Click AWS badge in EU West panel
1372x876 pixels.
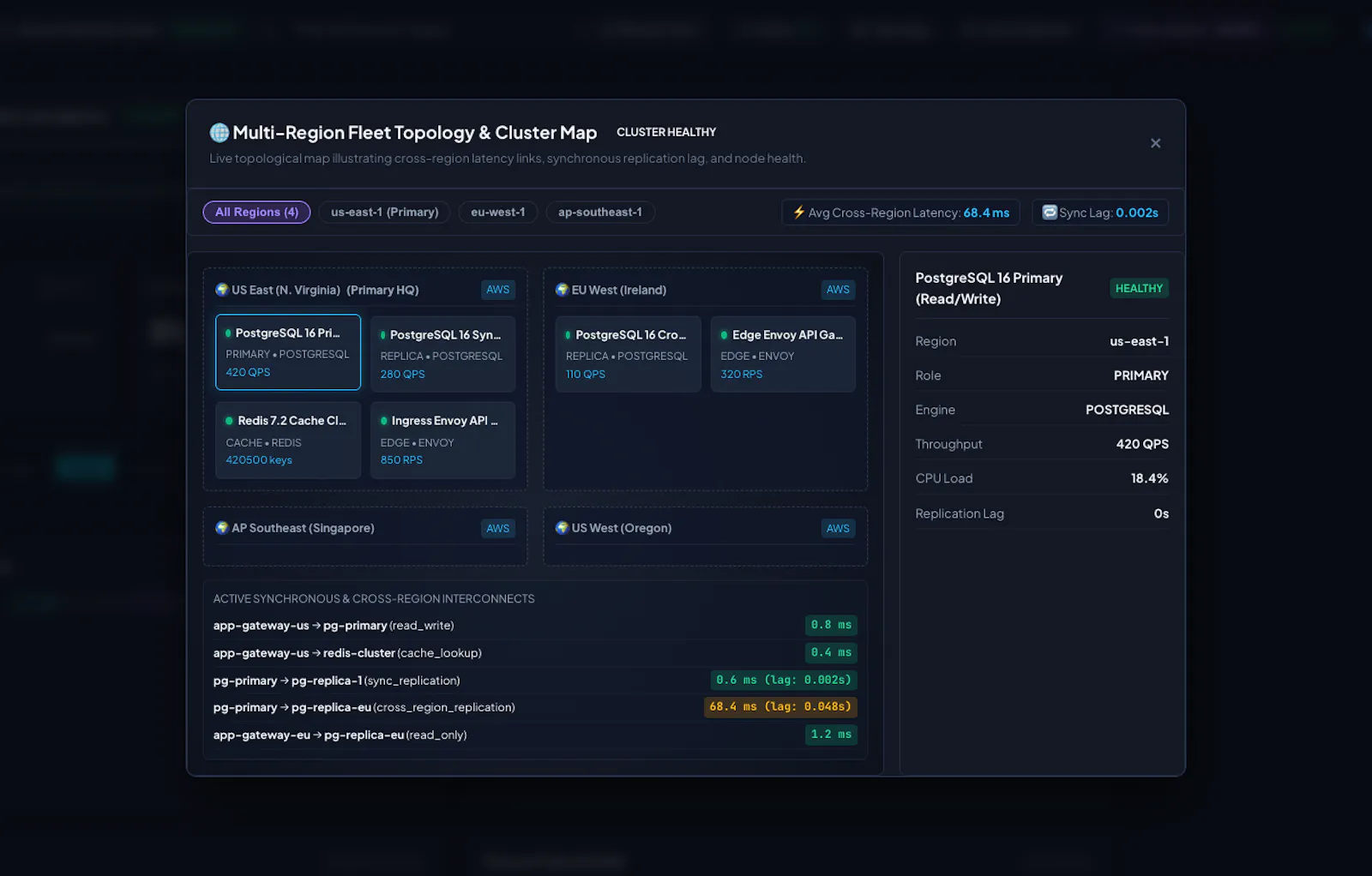click(838, 290)
